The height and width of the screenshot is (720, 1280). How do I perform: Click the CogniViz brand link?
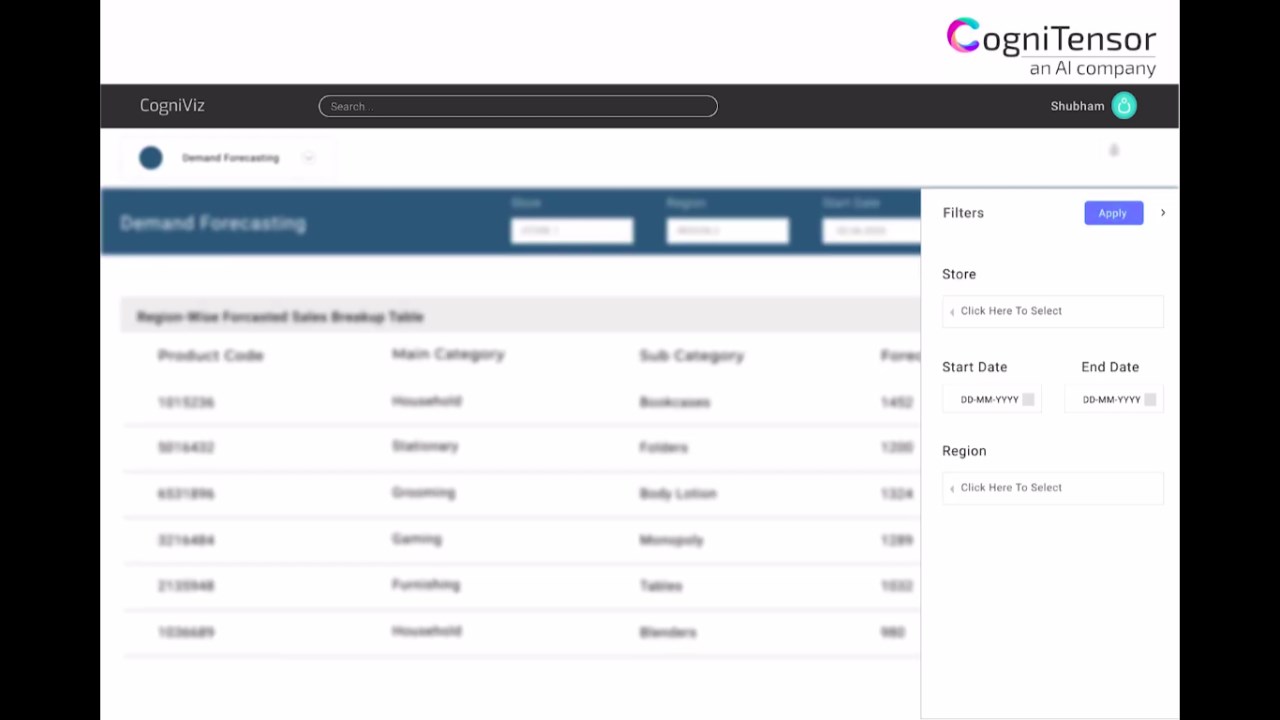tap(172, 106)
